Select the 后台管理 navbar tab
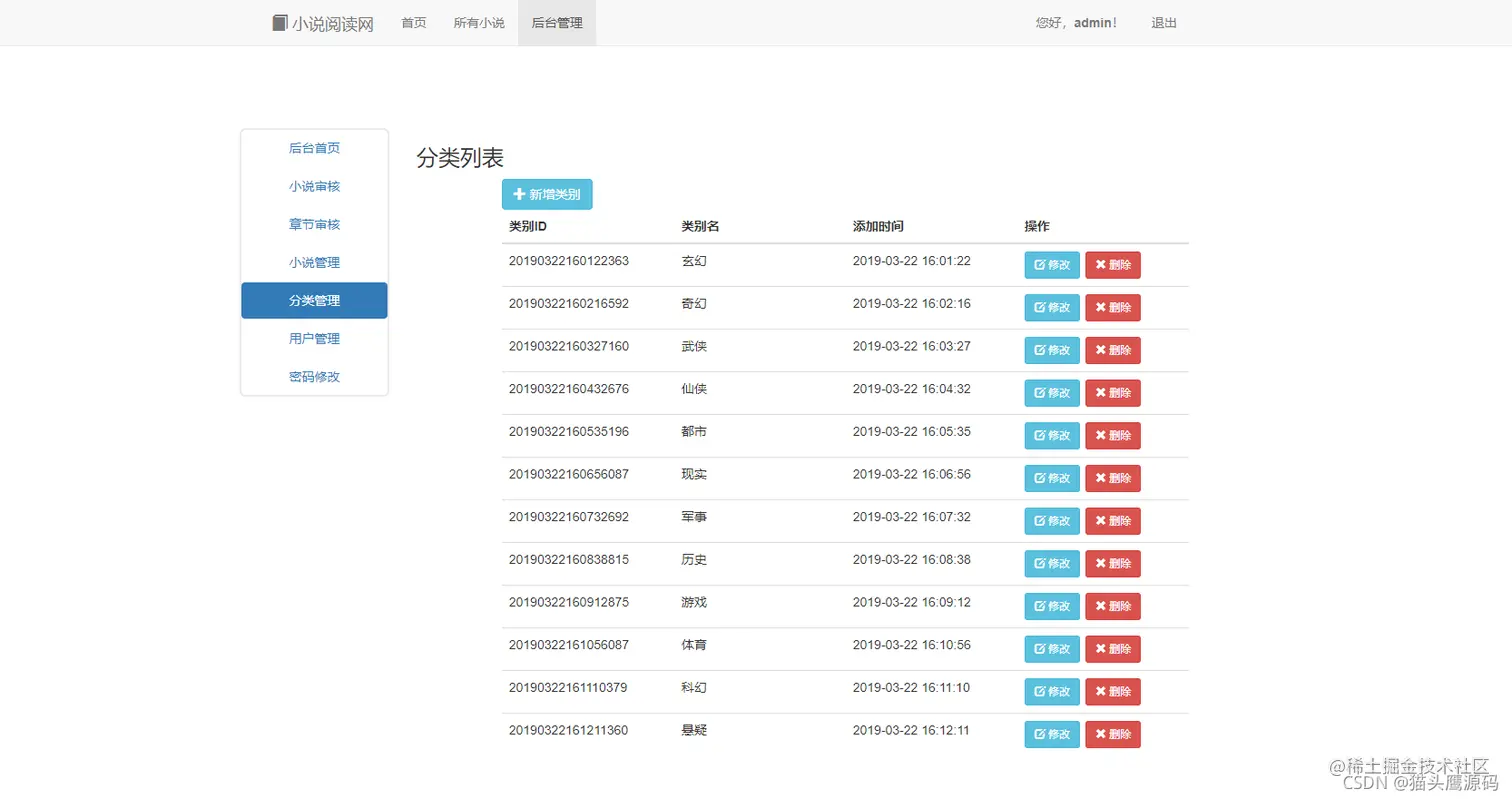1512x799 pixels. pyautogui.click(x=557, y=23)
